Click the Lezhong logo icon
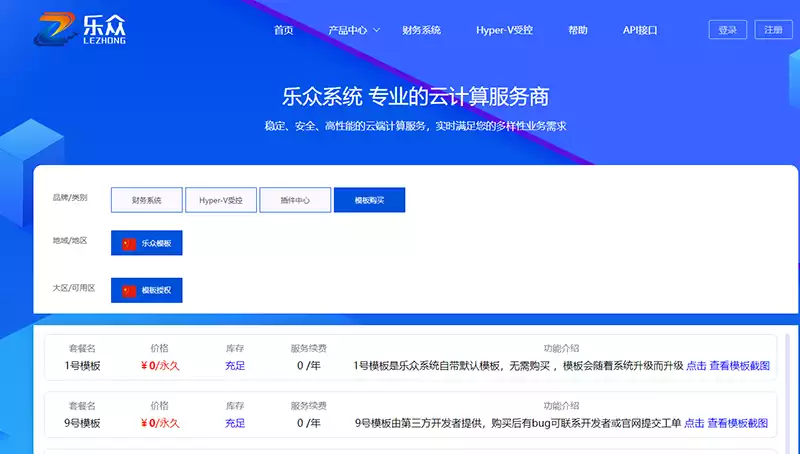 [57, 29]
